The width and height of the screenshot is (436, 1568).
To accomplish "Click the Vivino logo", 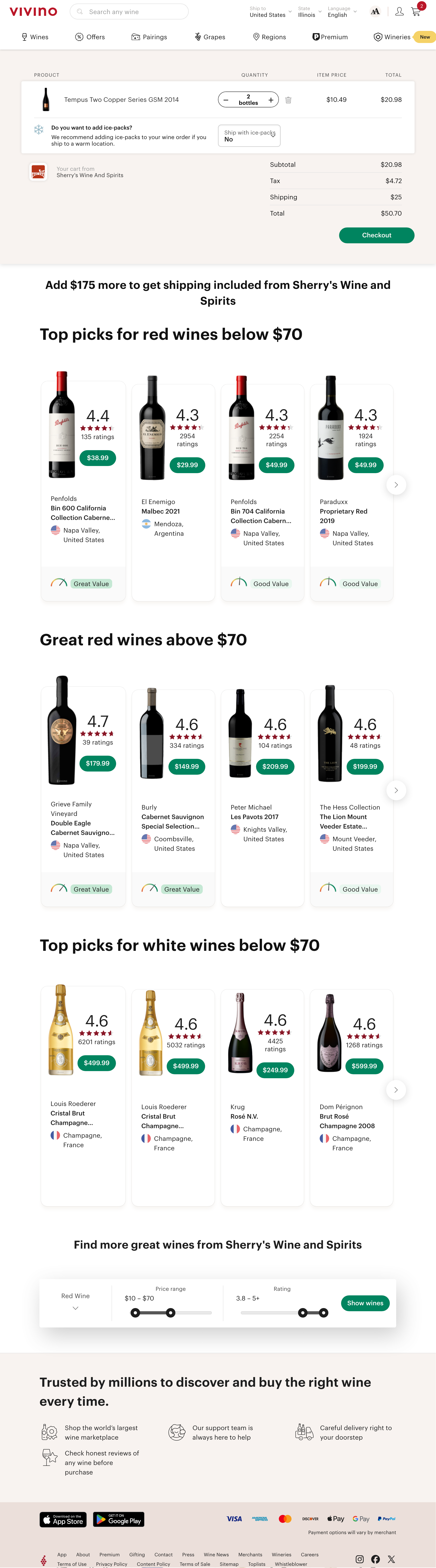I will (33, 11).
